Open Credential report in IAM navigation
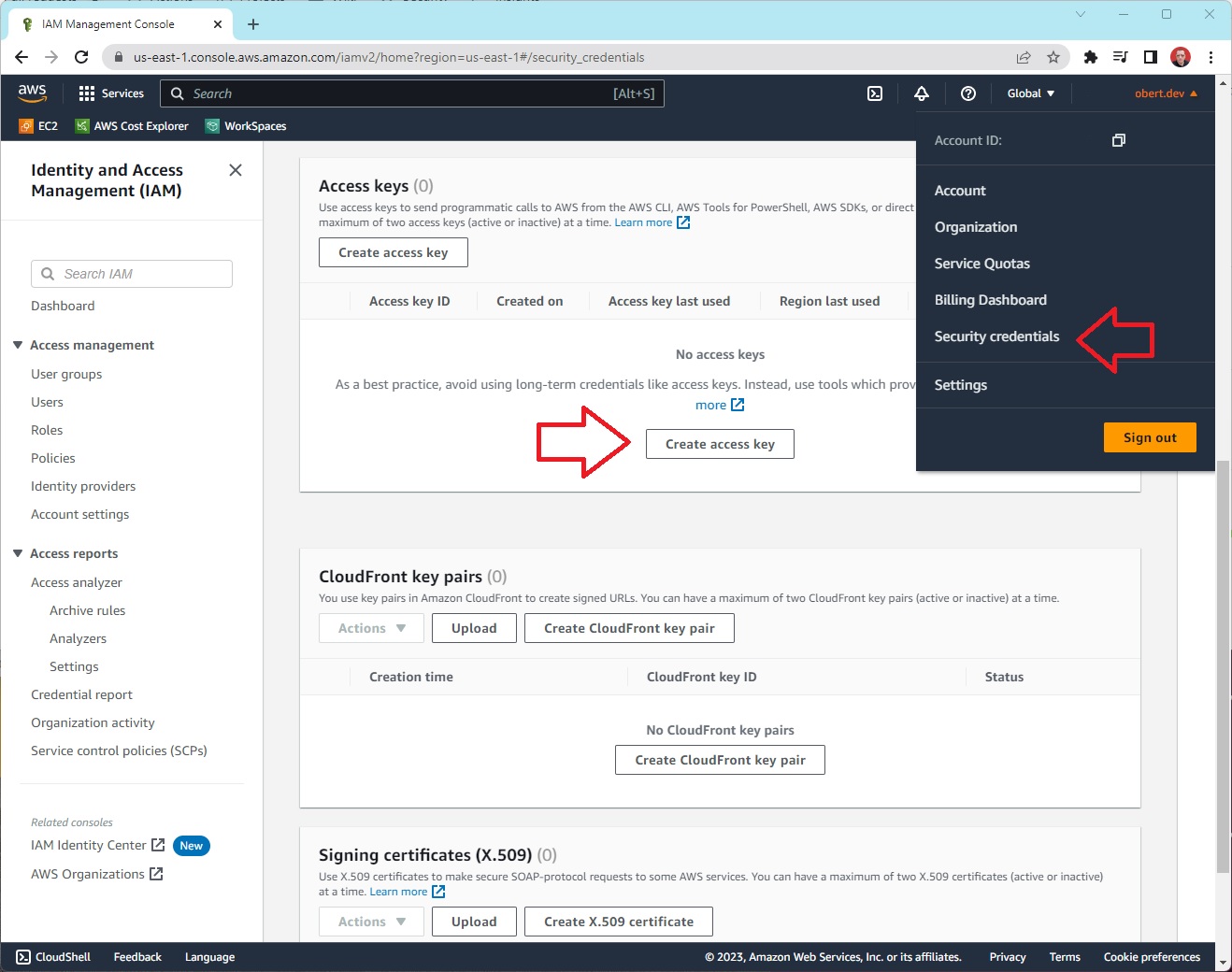The width and height of the screenshot is (1232, 972). pos(81,694)
